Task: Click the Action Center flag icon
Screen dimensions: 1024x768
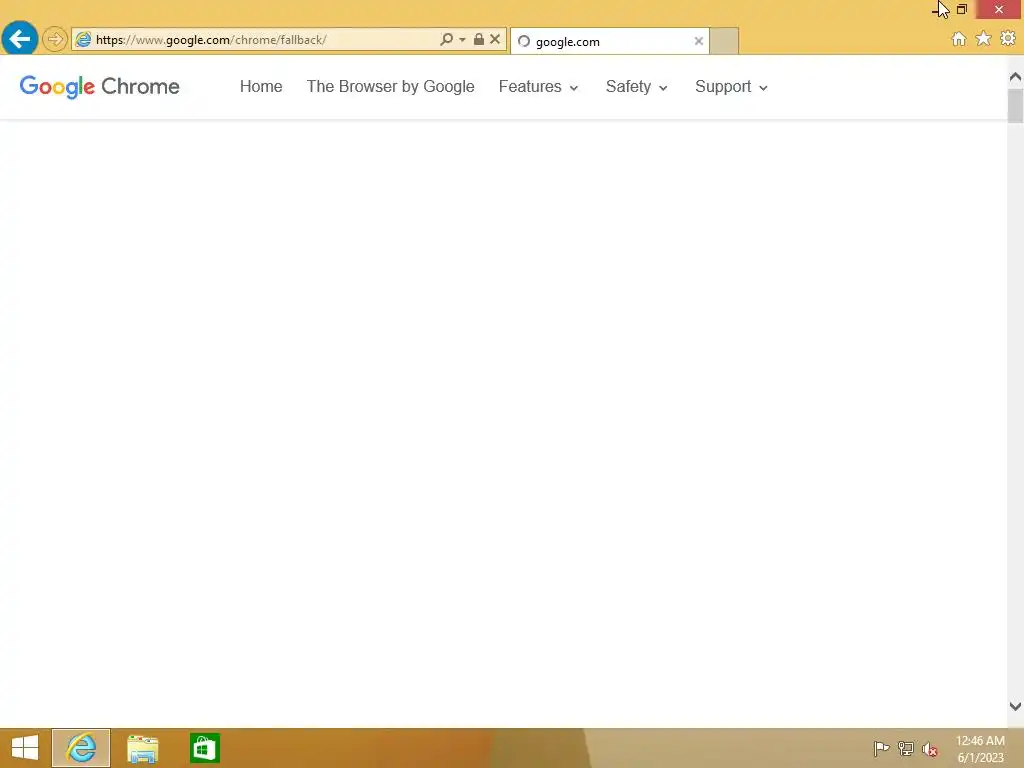Action: (x=881, y=748)
